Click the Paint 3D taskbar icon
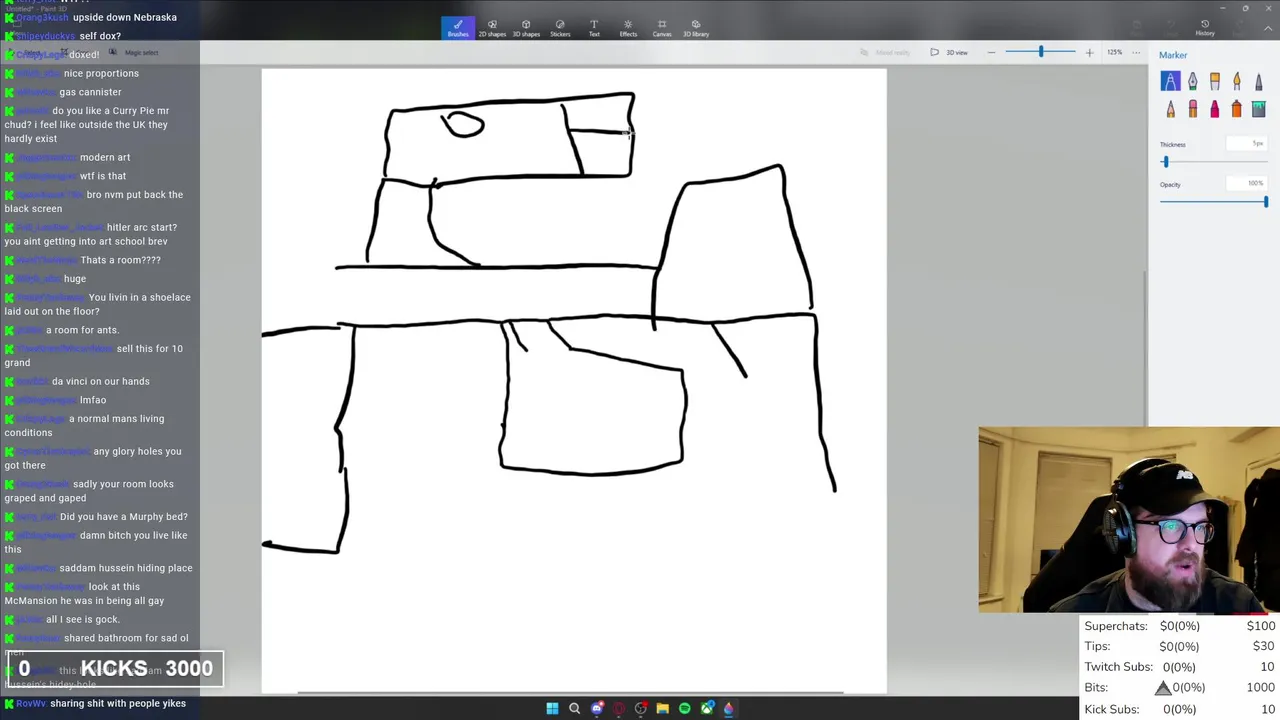The image size is (1280, 720). click(x=729, y=708)
